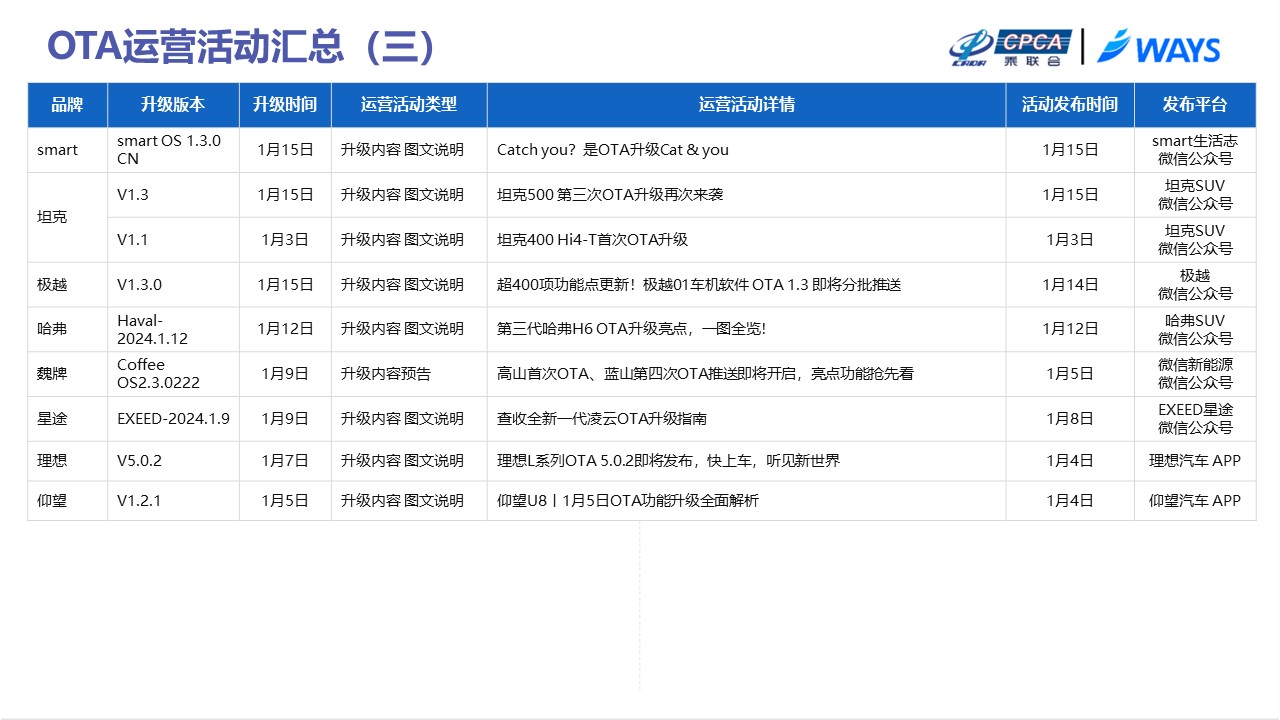Click the CPCA 乘联会 logo
The height and width of the screenshot is (720, 1280).
point(1010,47)
